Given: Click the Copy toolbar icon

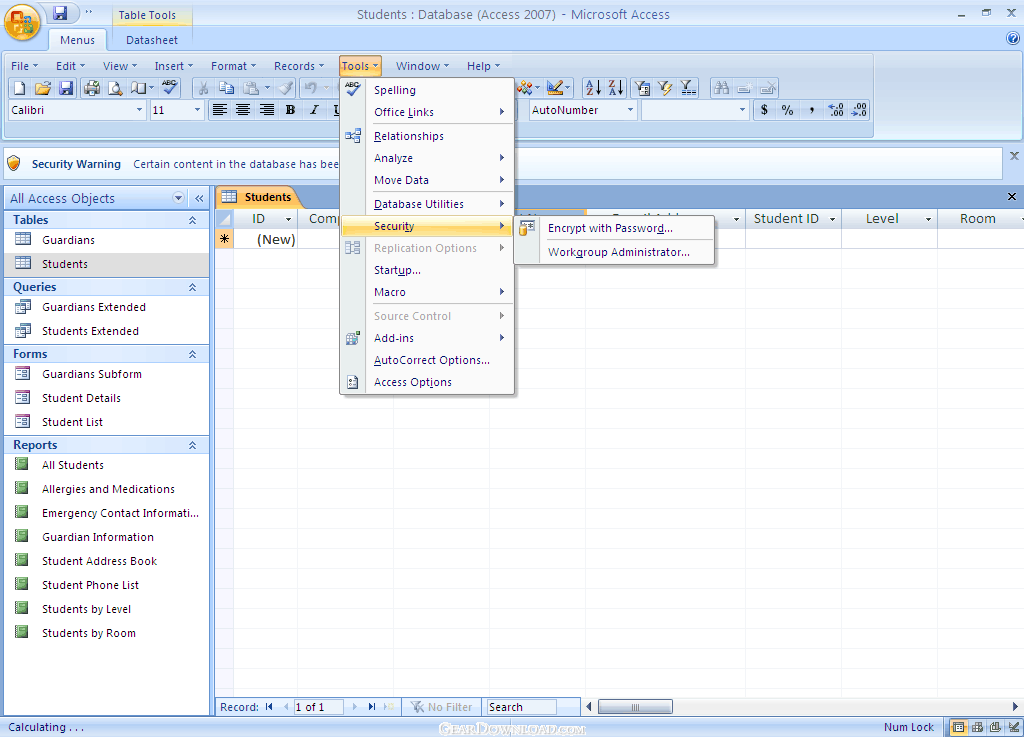Looking at the screenshot, I should 227,88.
